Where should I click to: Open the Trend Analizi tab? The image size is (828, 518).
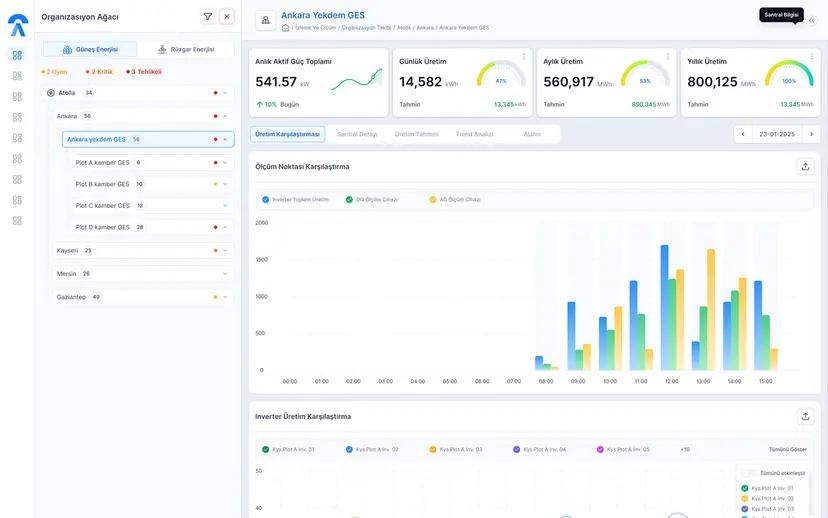point(474,134)
